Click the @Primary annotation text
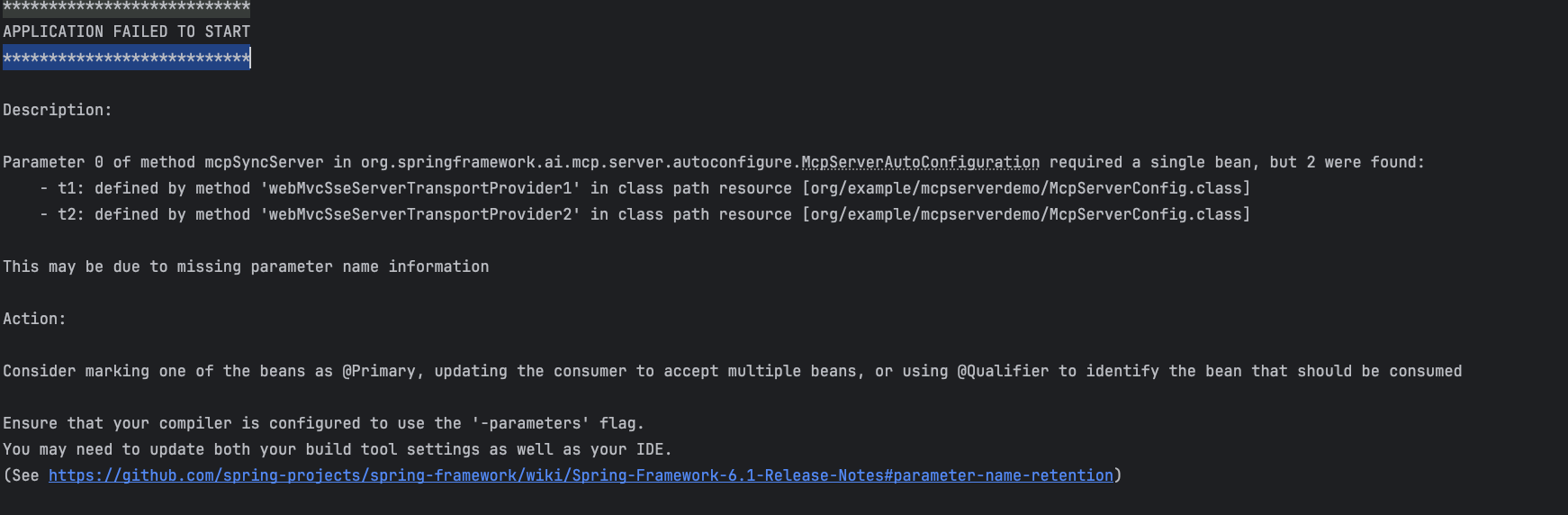The image size is (1568, 515). [x=379, y=371]
